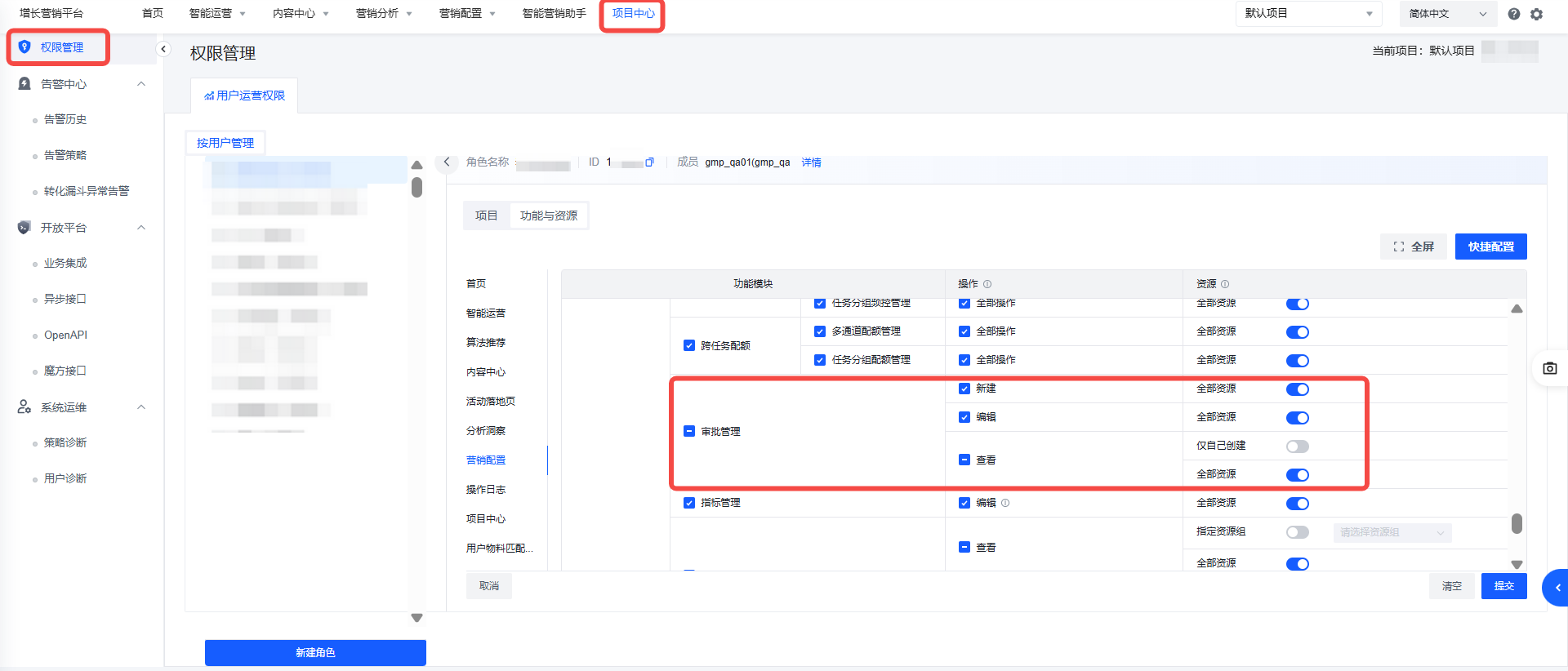The width and height of the screenshot is (1568, 671).
Task: Click the copy ID icon next to role ID
Action: tap(650, 162)
